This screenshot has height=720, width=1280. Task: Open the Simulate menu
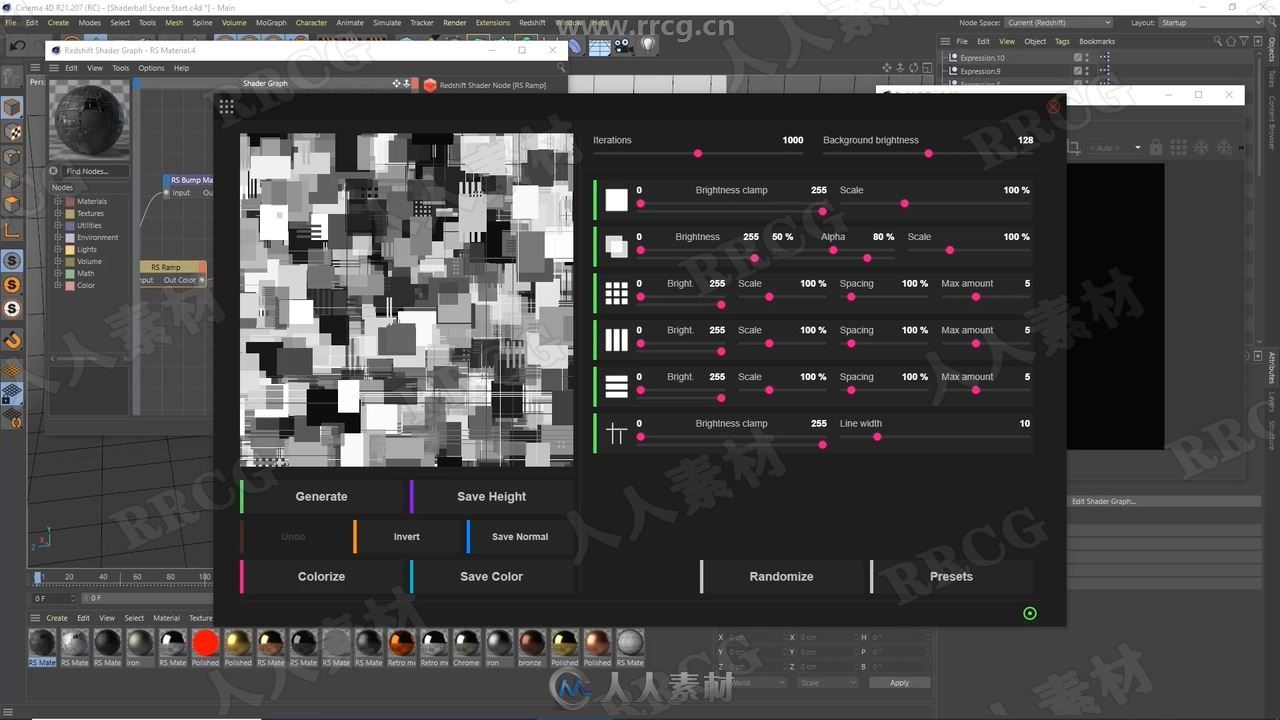click(387, 22)
